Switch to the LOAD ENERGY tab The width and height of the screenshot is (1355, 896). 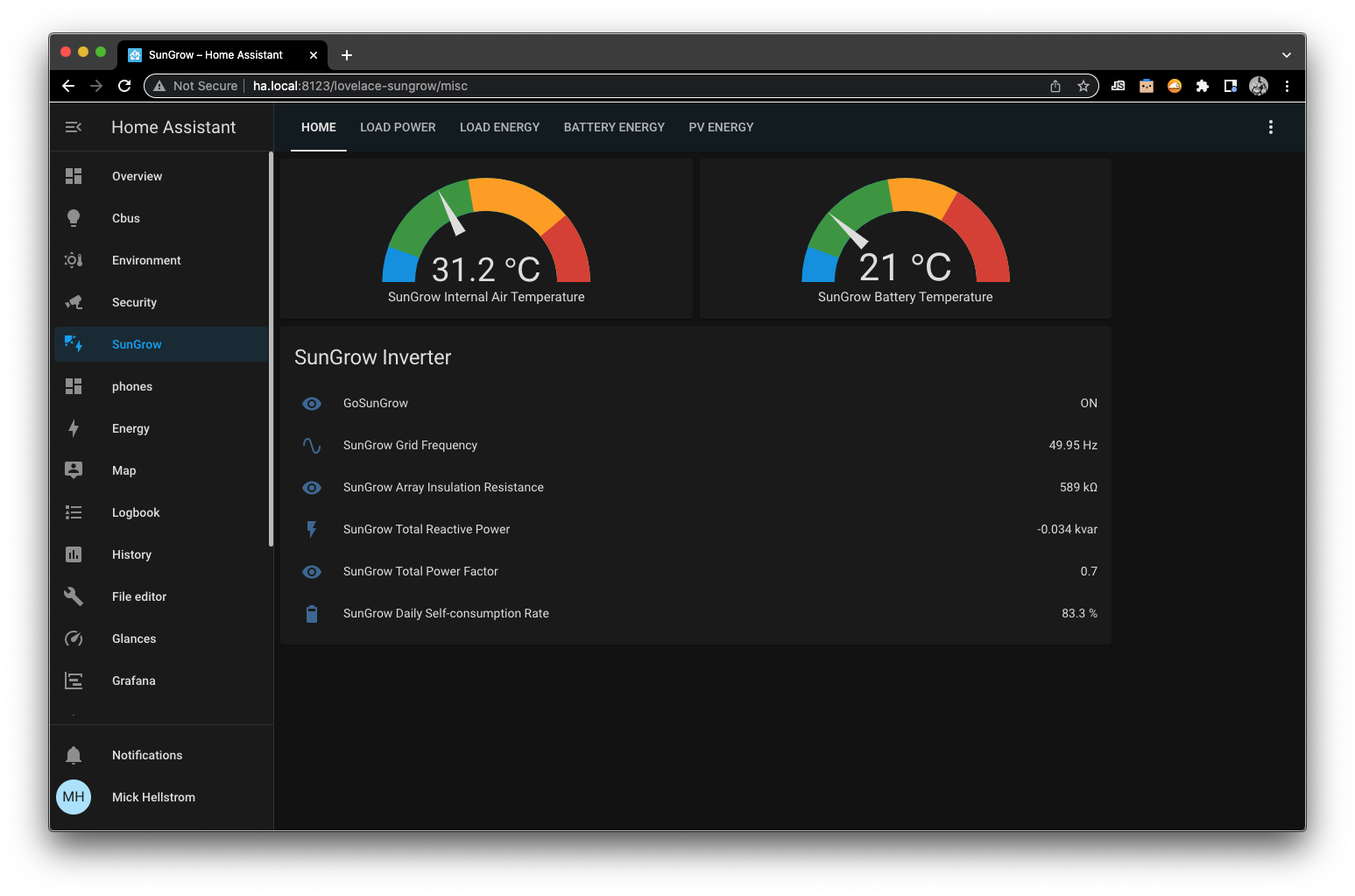(x=499, y=127)
